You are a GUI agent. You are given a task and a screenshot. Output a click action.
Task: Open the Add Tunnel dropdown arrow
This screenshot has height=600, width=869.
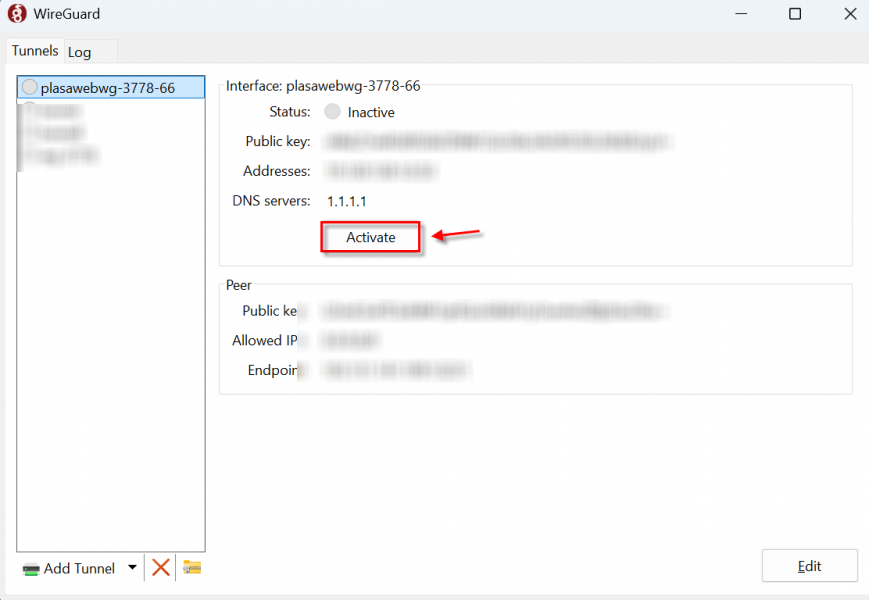tap(132, 567)
